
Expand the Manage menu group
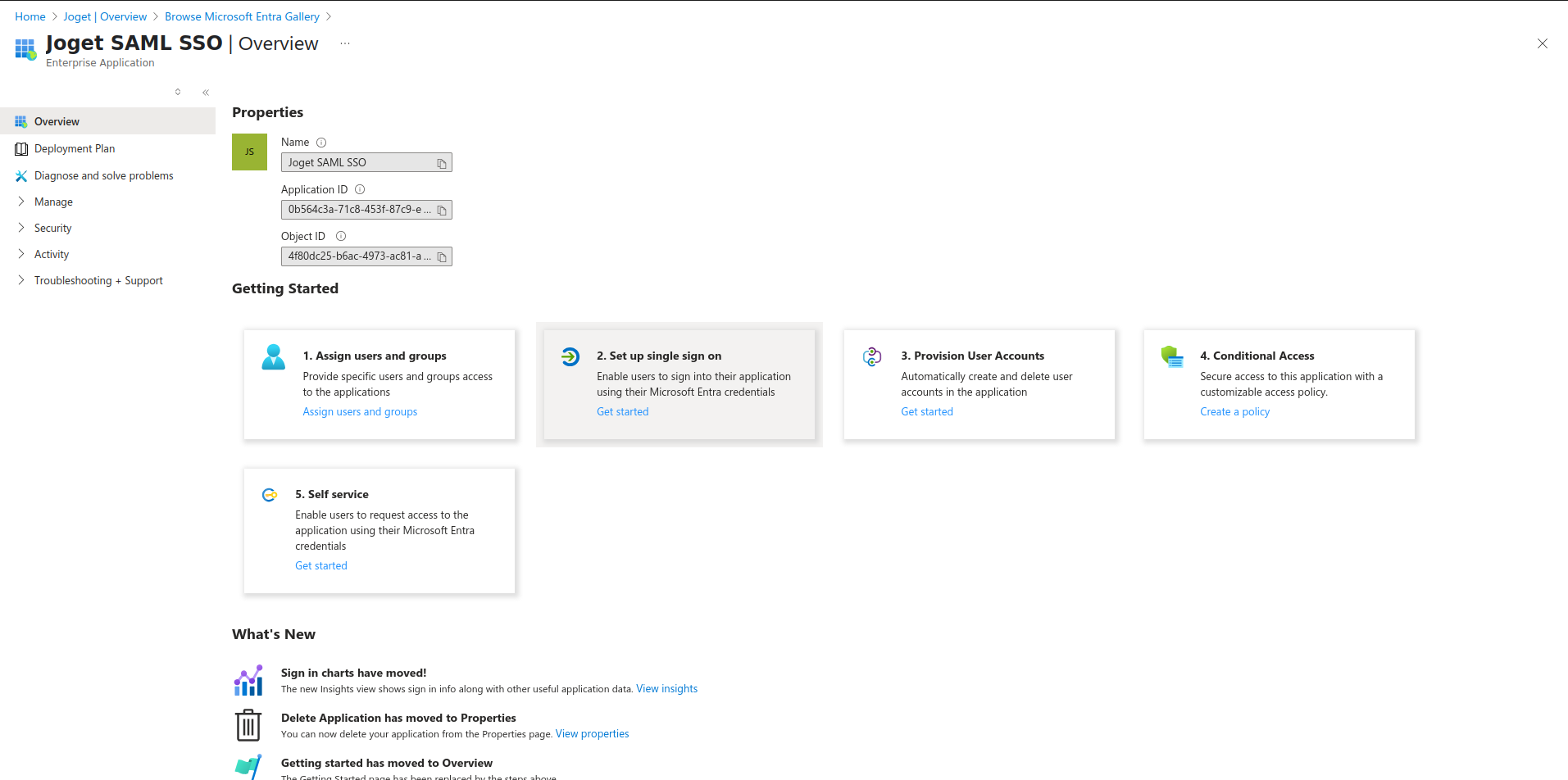53,202
